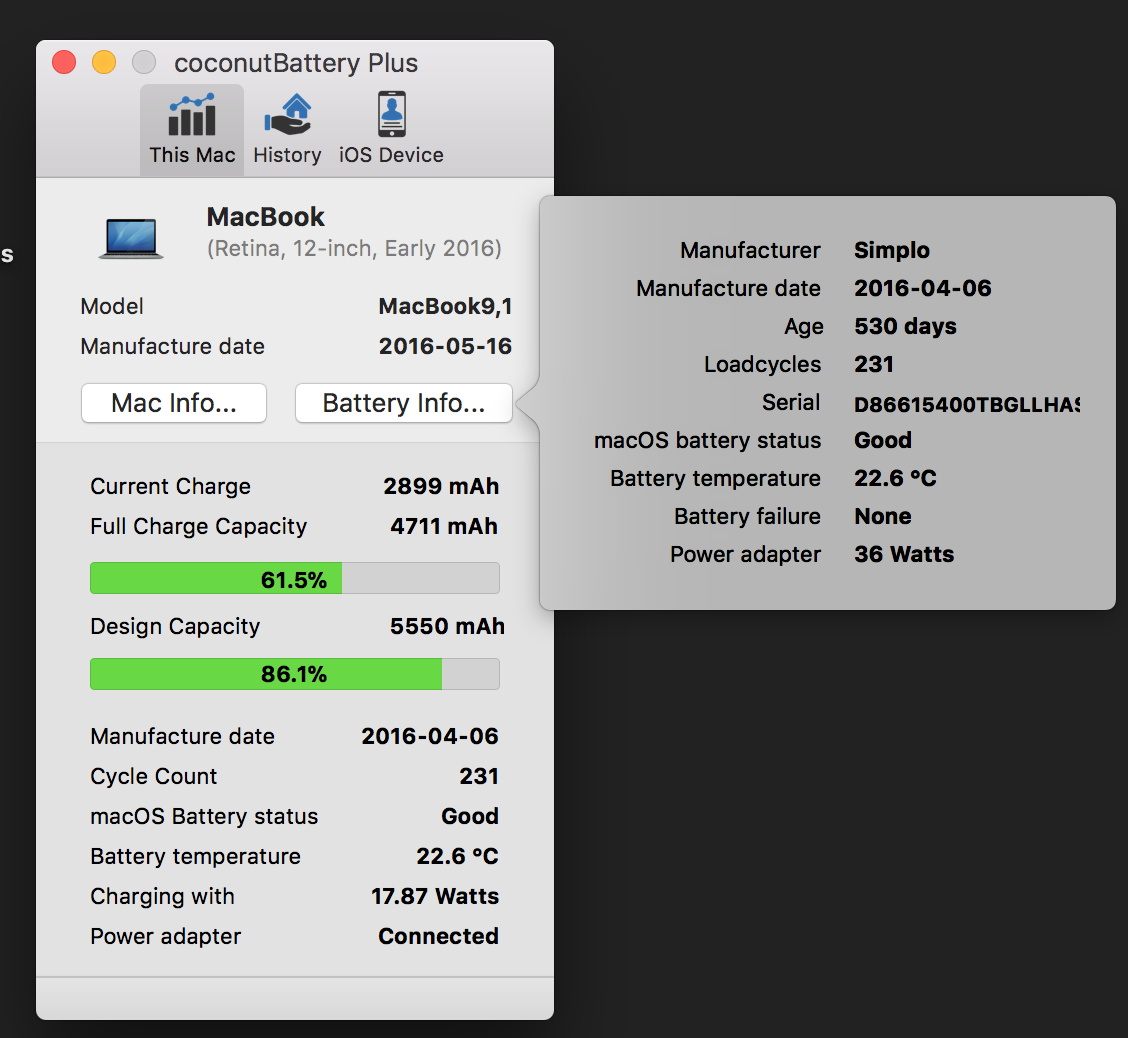Click the Loadcycles 231 value in popover
Image resolution: width=1128 pixels, height=1038 pixels.
(x=874, y=364)
